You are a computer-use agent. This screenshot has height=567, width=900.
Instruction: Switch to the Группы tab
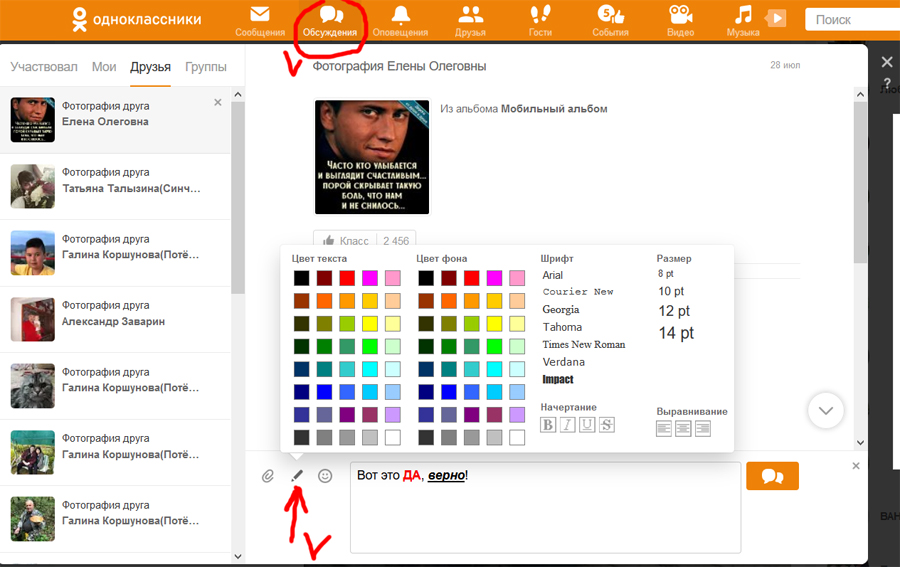[206, 67]
